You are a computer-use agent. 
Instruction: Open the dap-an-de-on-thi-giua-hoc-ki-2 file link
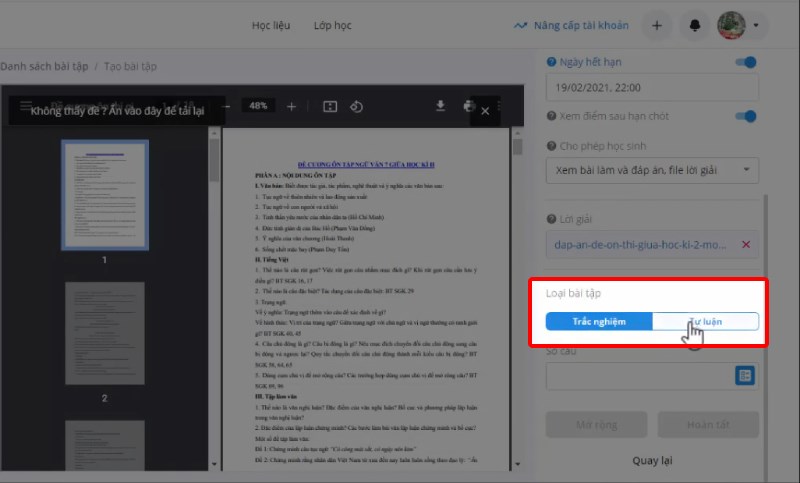coord(640,245)
